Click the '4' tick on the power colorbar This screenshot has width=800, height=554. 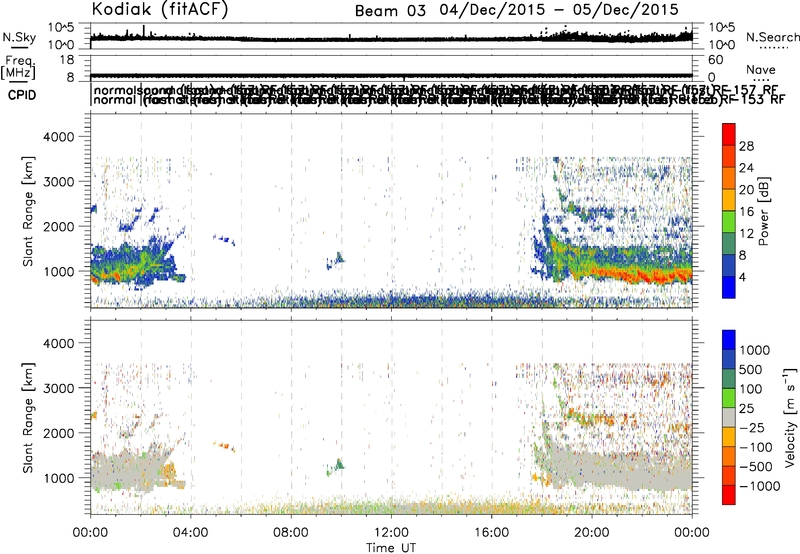pyautogui.click(x=742, y=277)
